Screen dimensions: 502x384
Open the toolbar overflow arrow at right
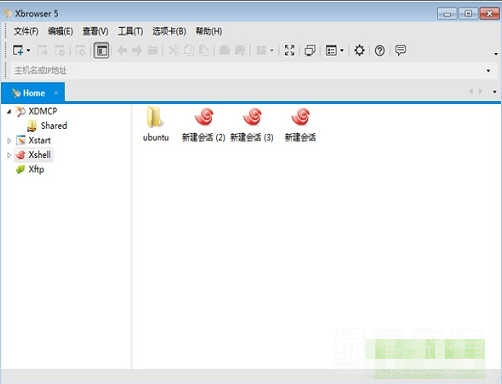click(496, 54)
